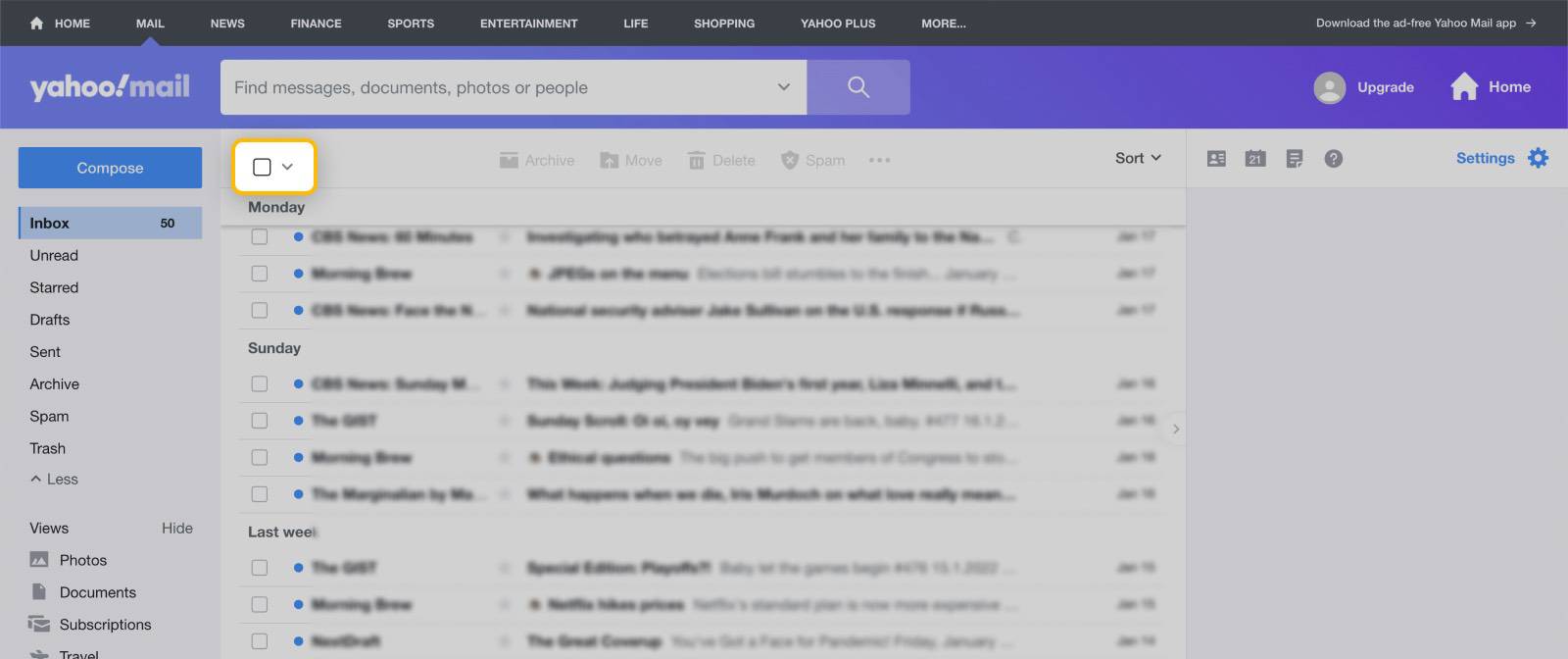Open the profile avatar icon
This screenshot has width=1568, height=659.
click(1329, 87)
